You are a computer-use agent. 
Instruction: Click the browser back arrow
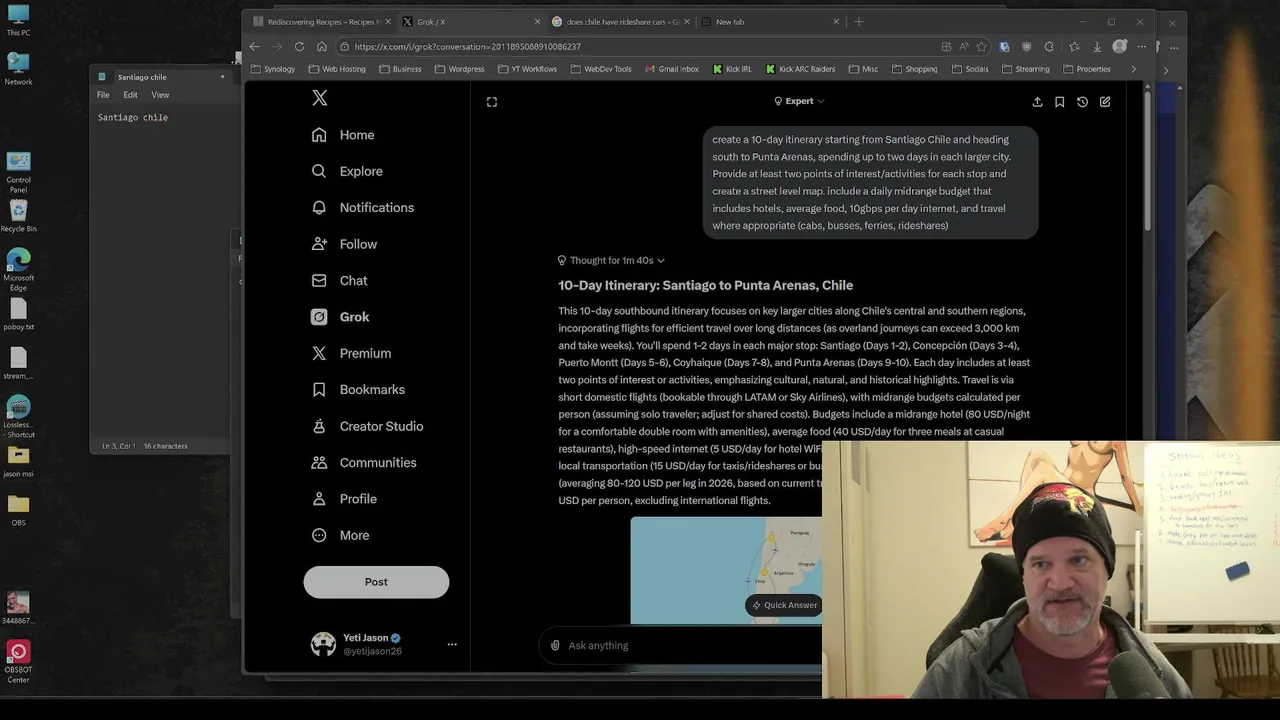tap(254, 46)
